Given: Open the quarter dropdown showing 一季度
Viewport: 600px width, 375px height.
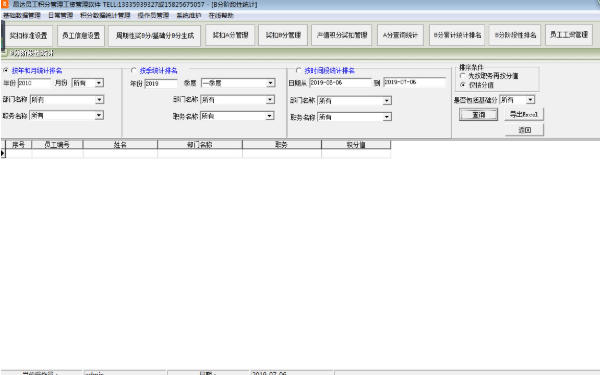Looking at the screenshot, I should 271,83.
